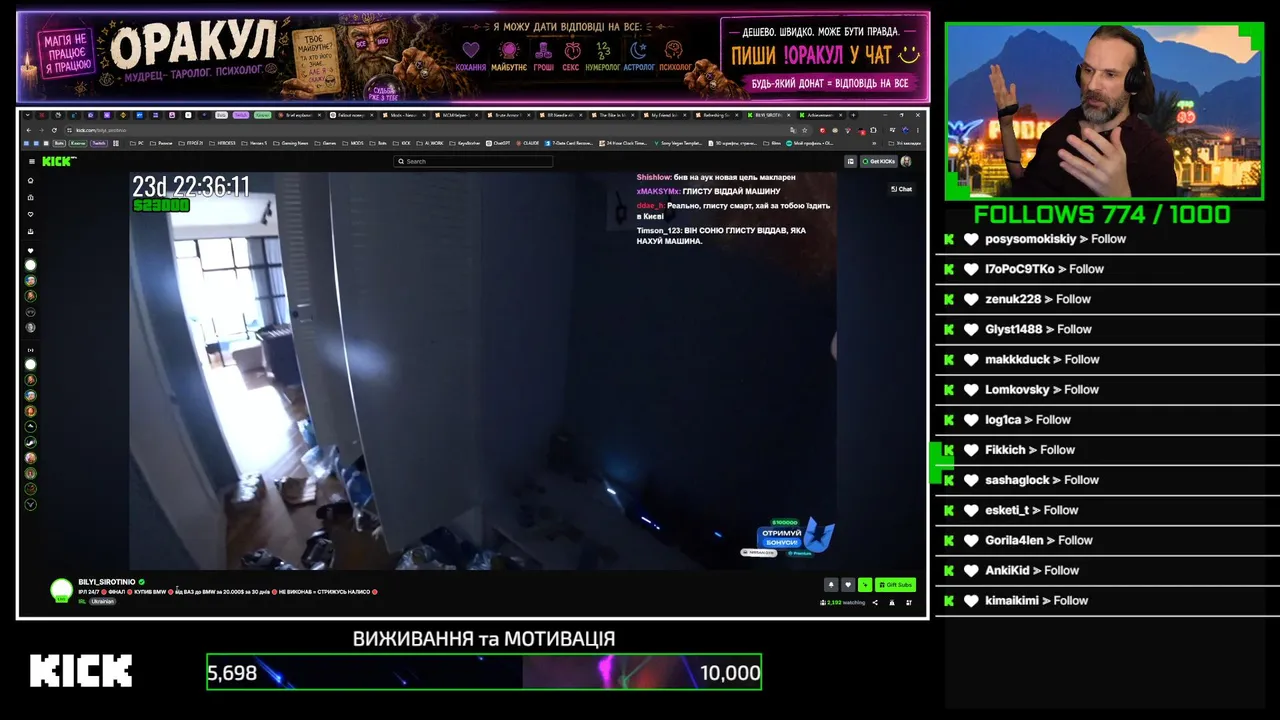Open the Kick sidebar hamburger menu
The width and height of the screenshot is (1280, 720).
(x=31, y=161)
